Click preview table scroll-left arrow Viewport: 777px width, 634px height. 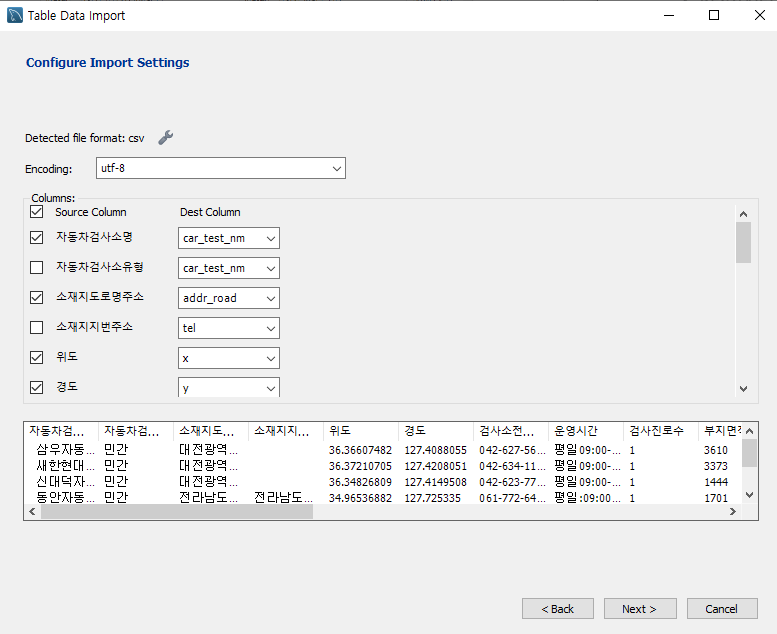click(x=32, y=512)
